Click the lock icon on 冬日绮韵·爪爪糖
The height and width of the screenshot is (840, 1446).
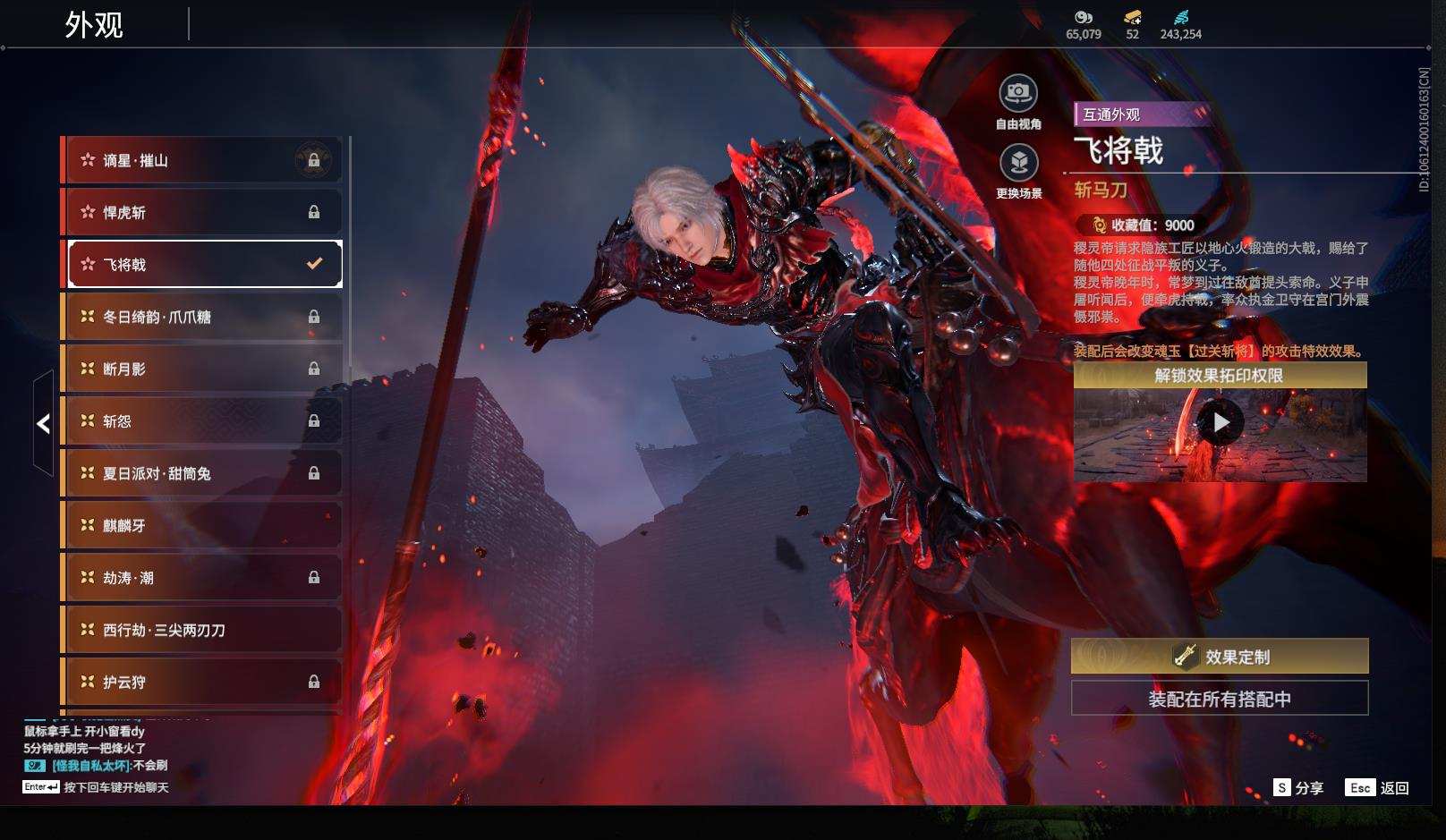click(x=314, y=317)
